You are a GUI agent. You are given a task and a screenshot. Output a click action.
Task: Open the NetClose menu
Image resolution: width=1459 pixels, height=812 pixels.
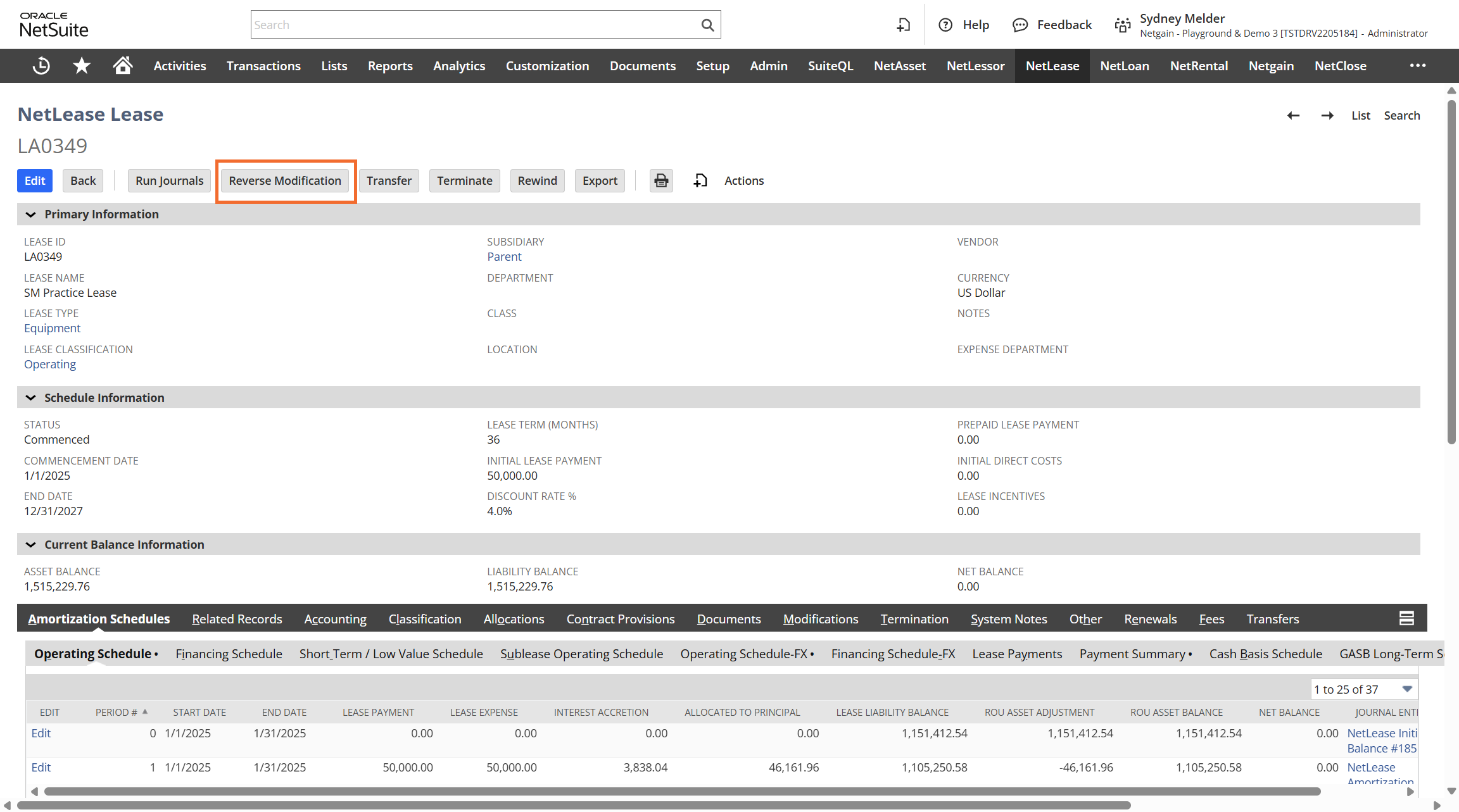1341,66
